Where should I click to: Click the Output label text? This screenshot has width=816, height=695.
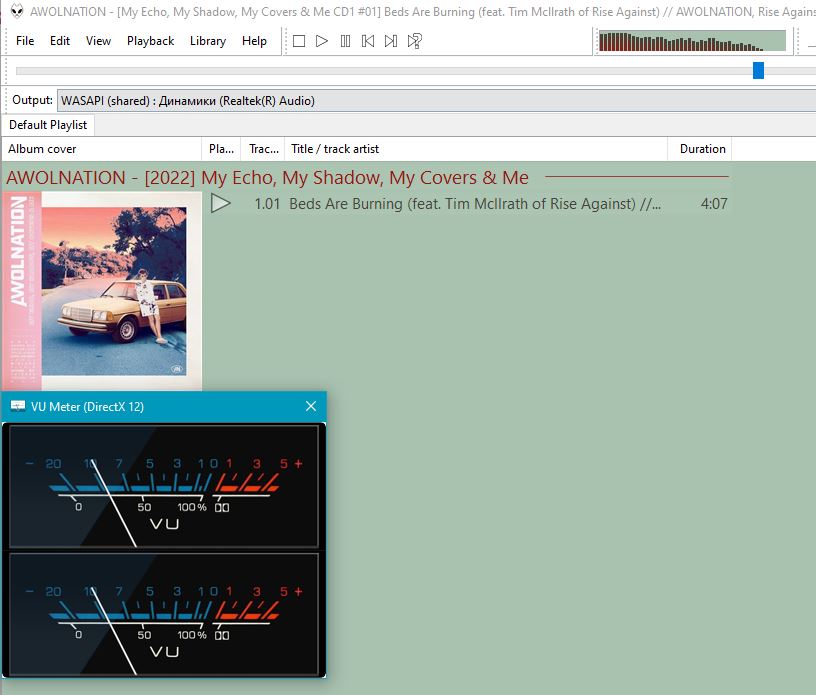[x=32, y=100]
